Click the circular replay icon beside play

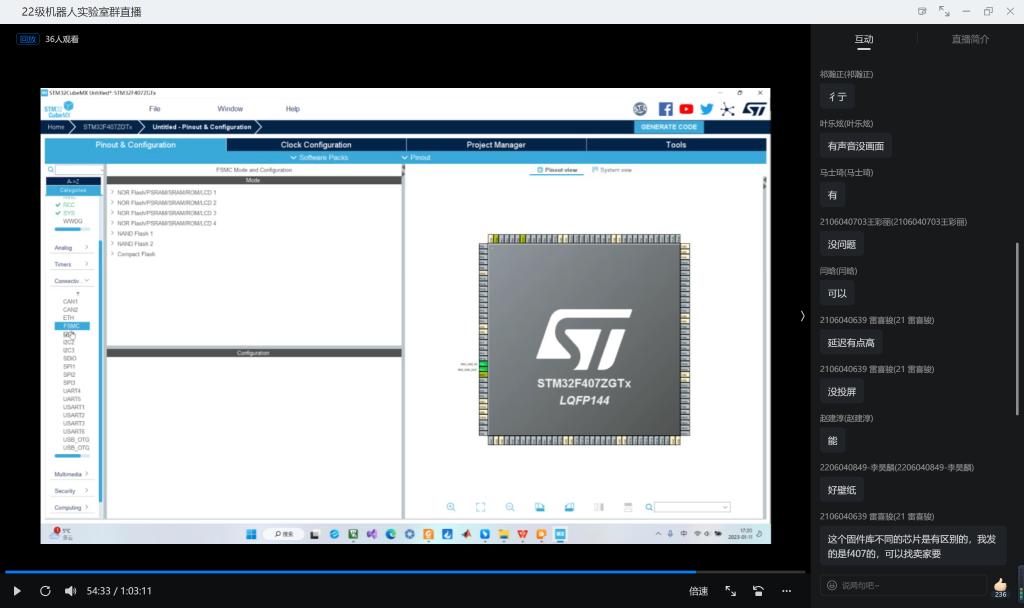[x=45, y=591]
